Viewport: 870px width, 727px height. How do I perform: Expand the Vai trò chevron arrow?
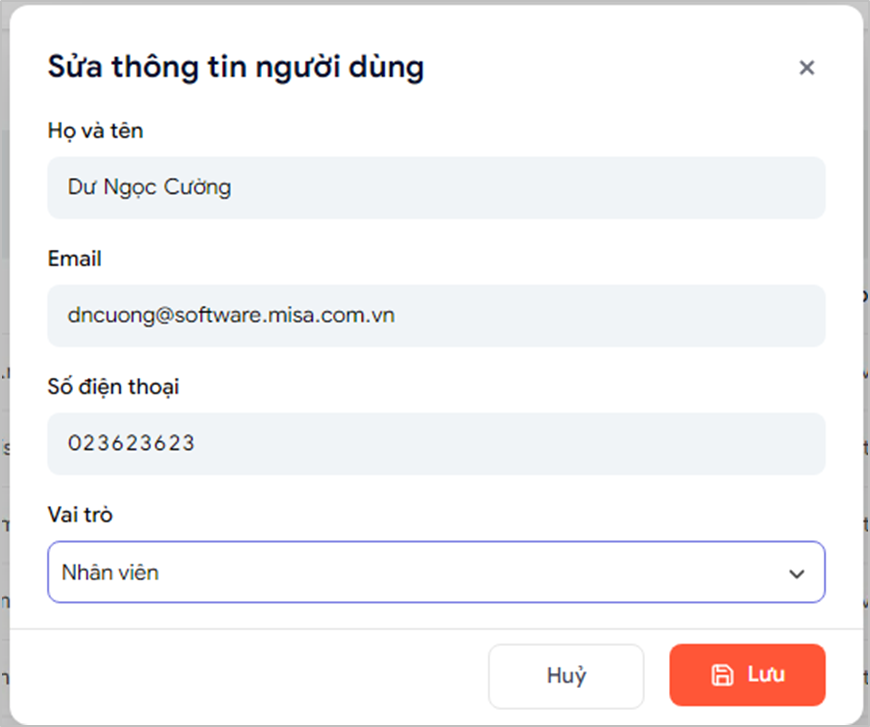pyautogui.click(x=797, y=573)
